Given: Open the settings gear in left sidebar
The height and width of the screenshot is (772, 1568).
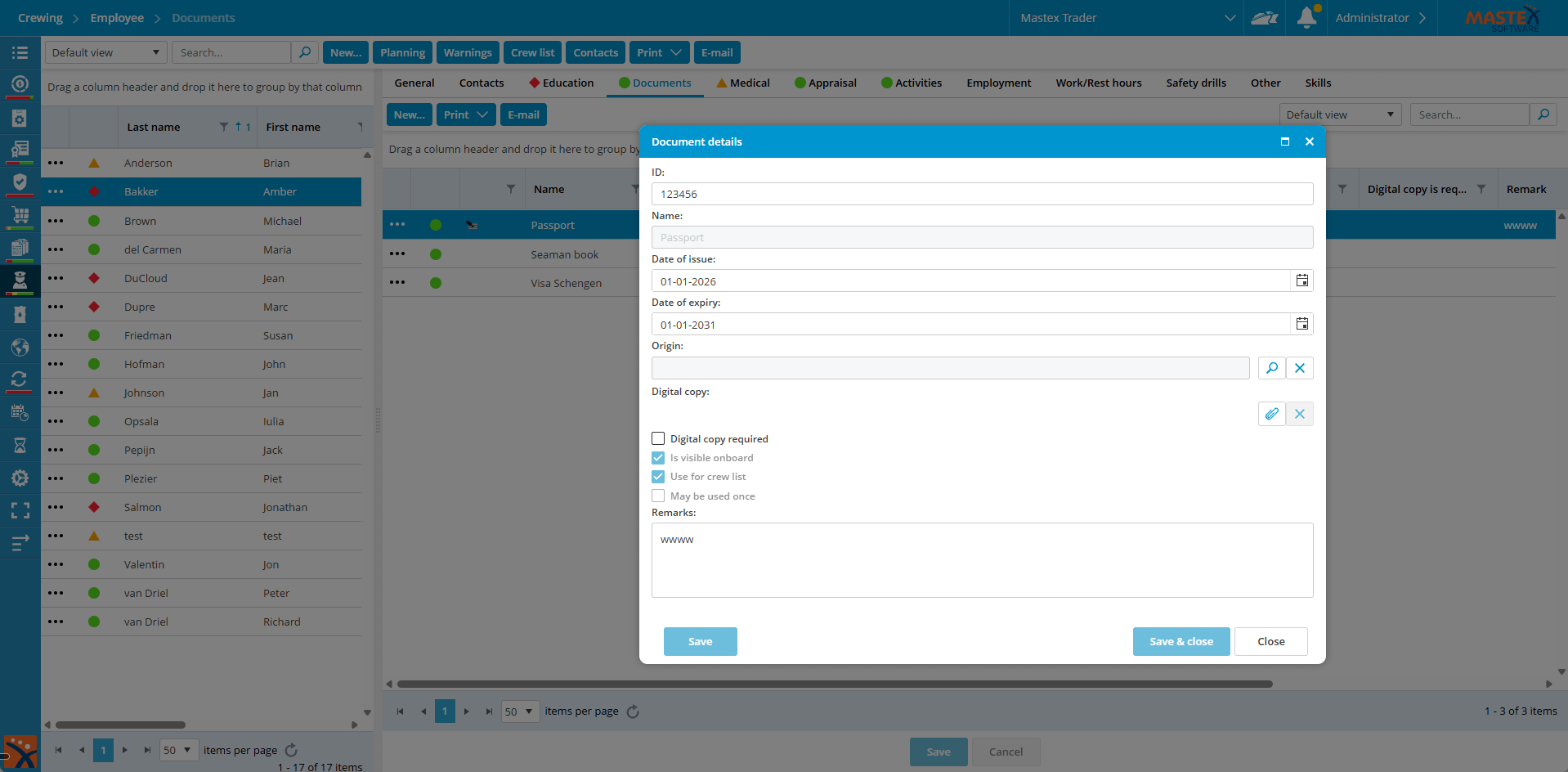Looking at the screenshot, I should (20, 478).
